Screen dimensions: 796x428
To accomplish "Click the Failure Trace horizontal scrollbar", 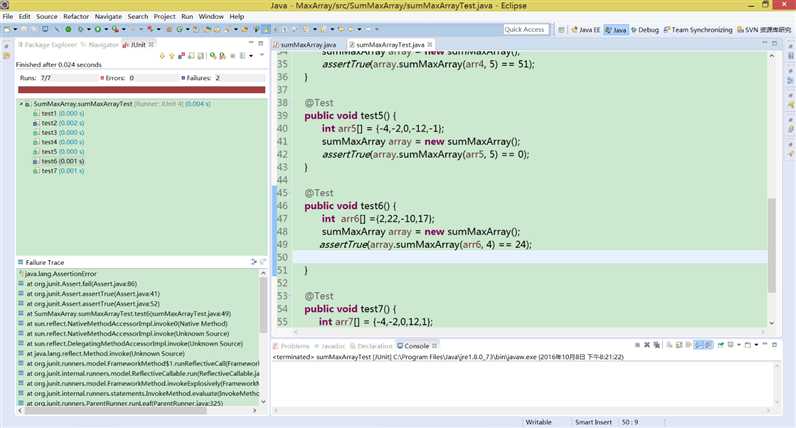I will (115, 410).
